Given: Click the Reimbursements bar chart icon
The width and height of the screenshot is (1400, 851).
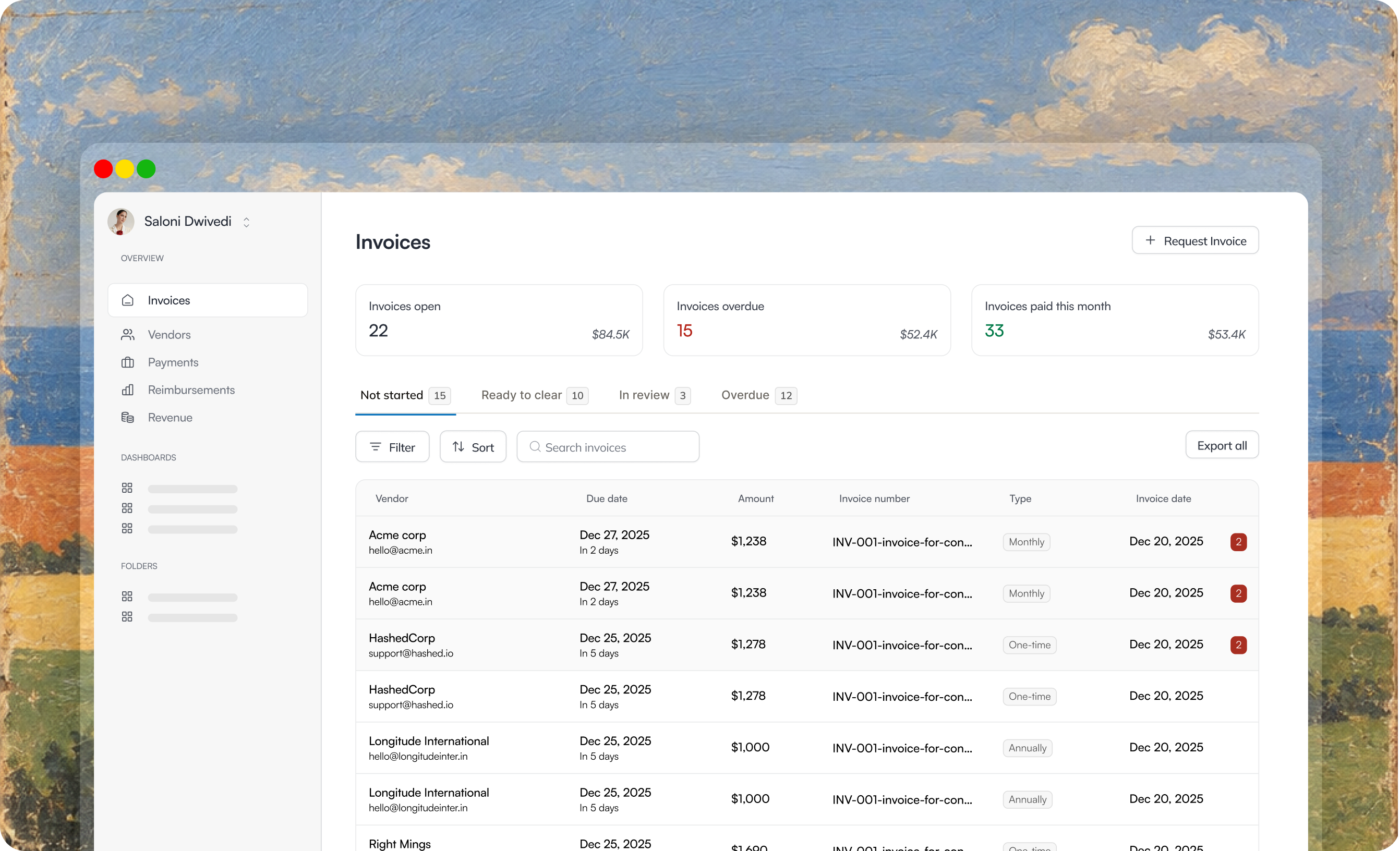Looking at the screenshot, I should 128,390.
